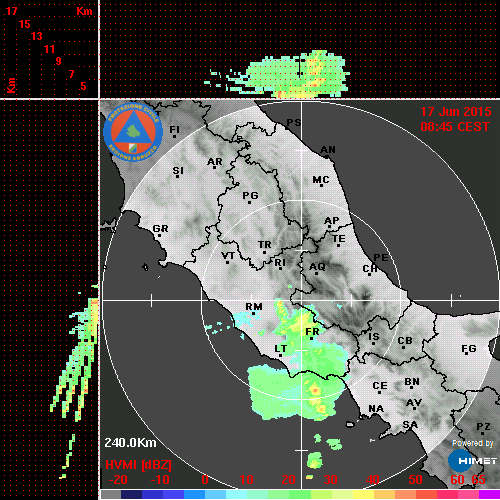500x500 pixels.
Task: Click the Protezione Civile Regione Abruzzo logo
Action: click(133, 132)
